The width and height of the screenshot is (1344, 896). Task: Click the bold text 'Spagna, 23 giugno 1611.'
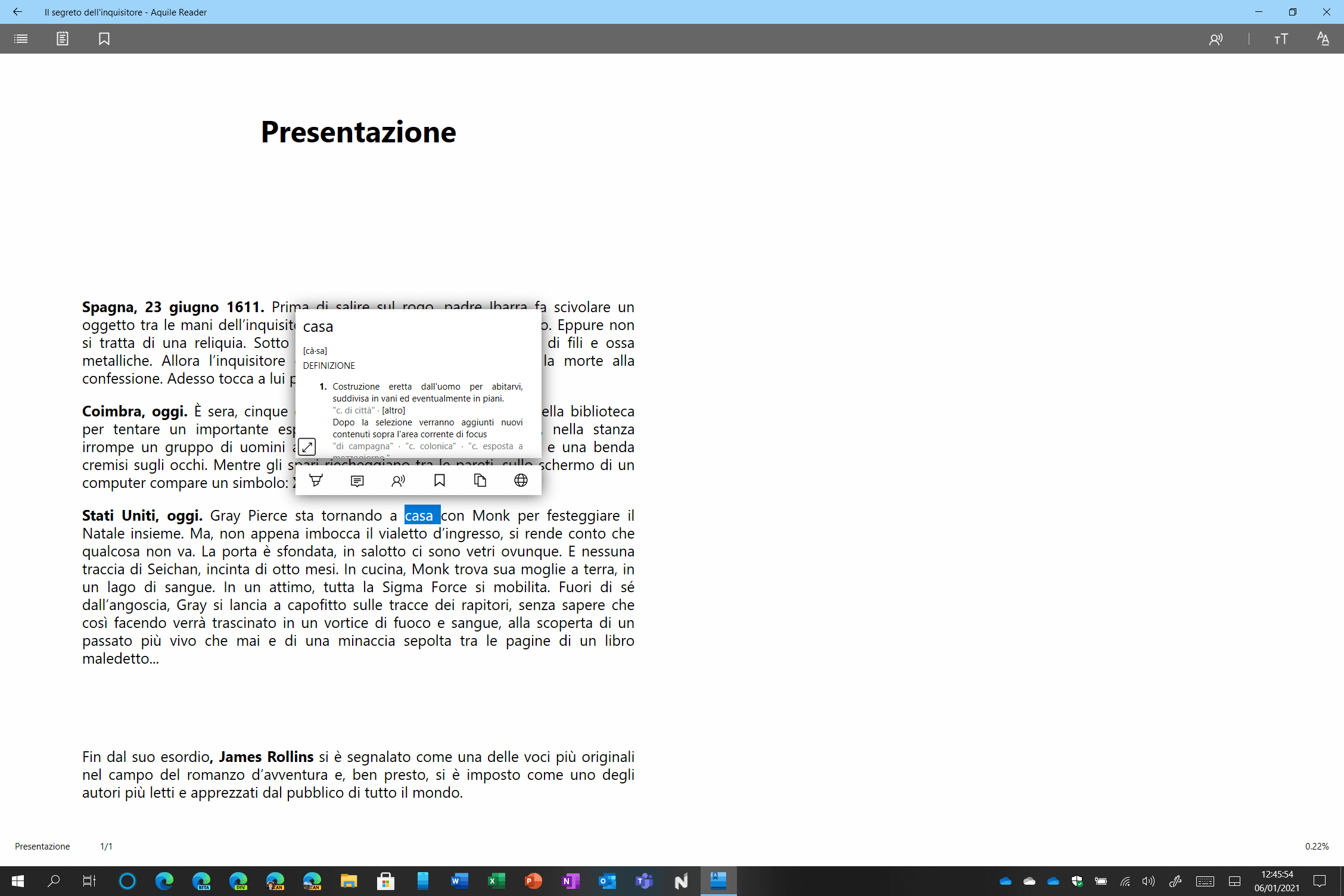[173, 307]
